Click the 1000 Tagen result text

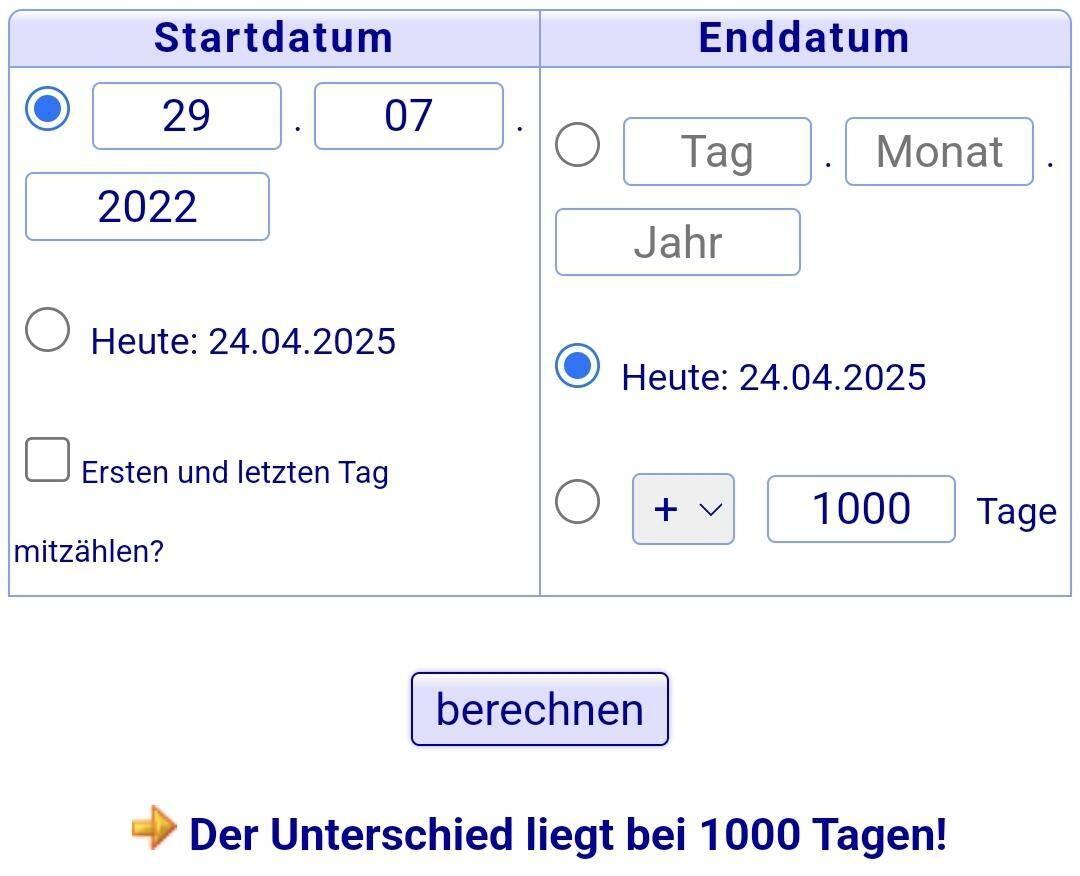[x=823, y=834]
